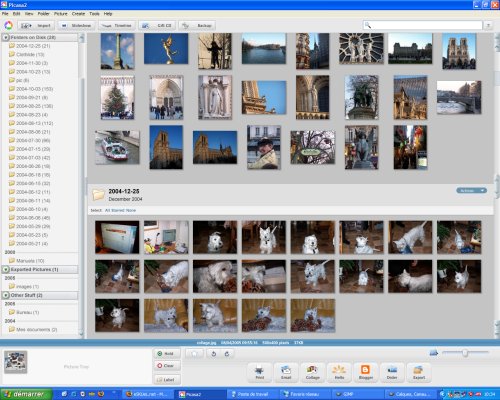Viewport: 500px width, 400px height.
Task: Select the golden statue photo thumbnail
Action: 166,49
